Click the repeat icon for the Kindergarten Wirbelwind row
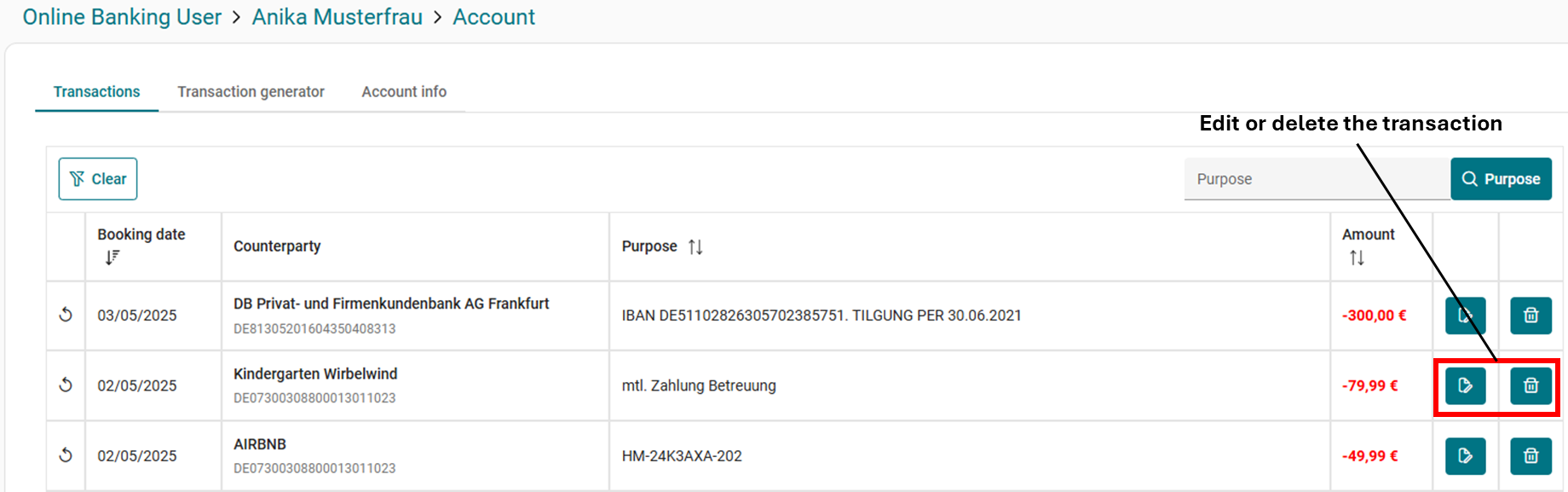 (x=66, y=385)
